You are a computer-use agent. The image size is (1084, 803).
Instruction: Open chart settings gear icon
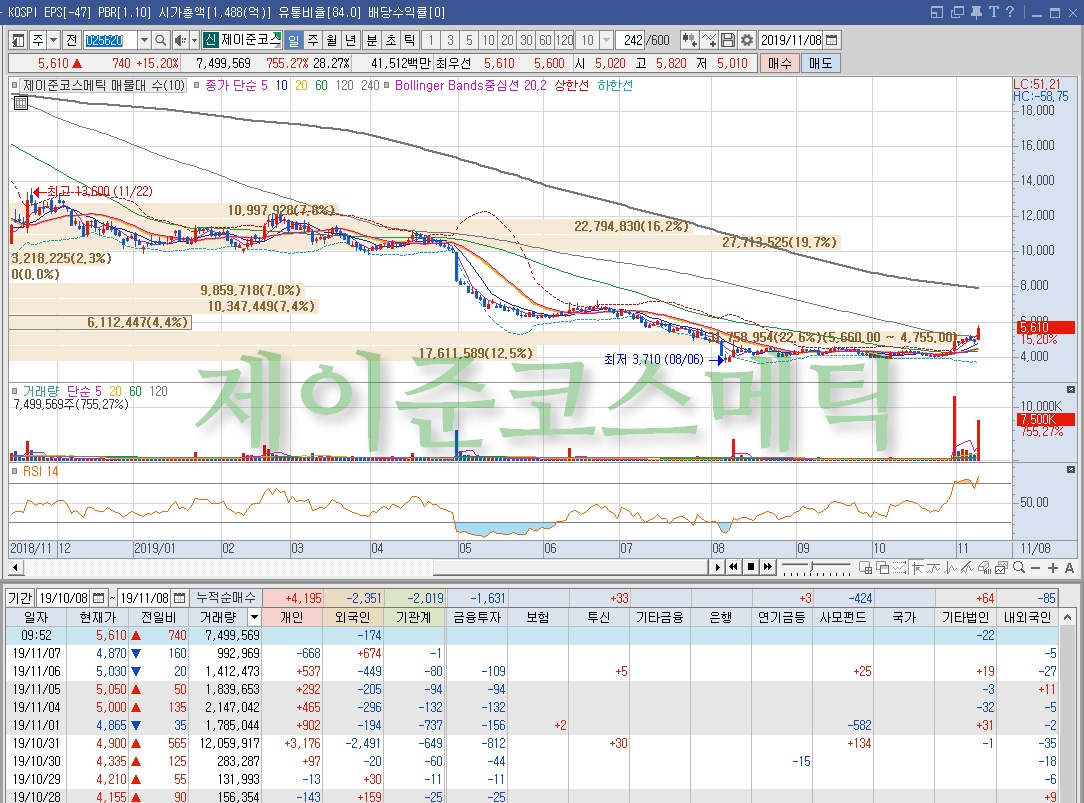(747, 40)
